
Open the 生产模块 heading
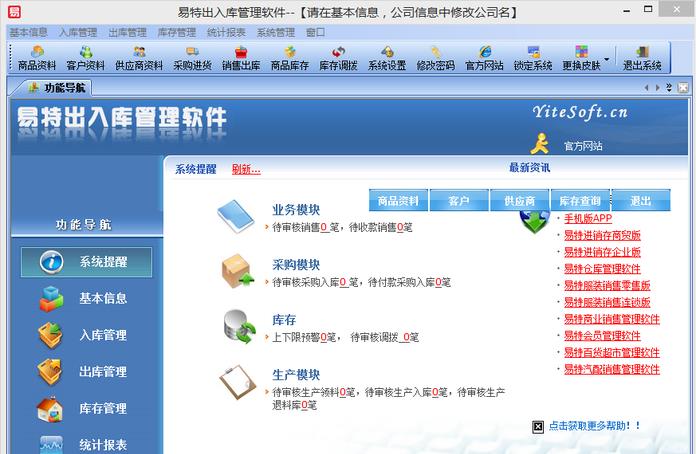(x=296, y=375)
